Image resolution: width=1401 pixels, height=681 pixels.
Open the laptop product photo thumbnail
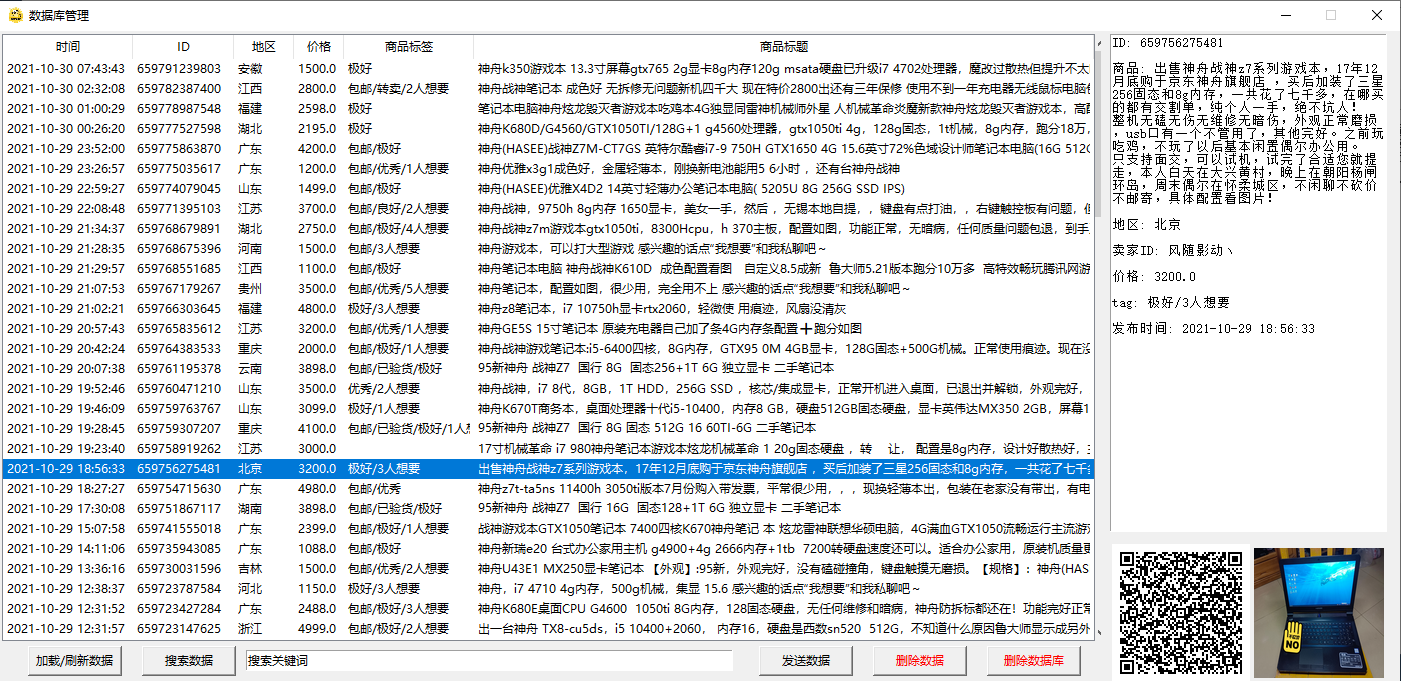pyautogui.click(x=1319, y=611)
